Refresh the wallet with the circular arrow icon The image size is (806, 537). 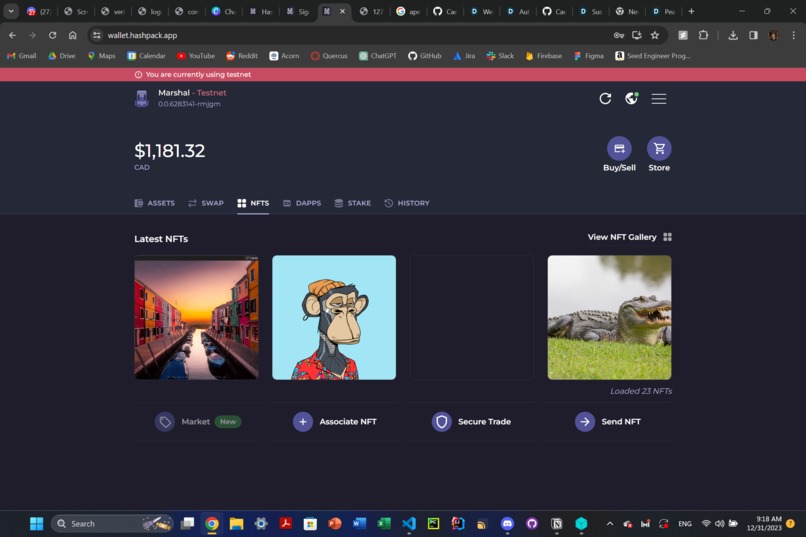[605, 98]
